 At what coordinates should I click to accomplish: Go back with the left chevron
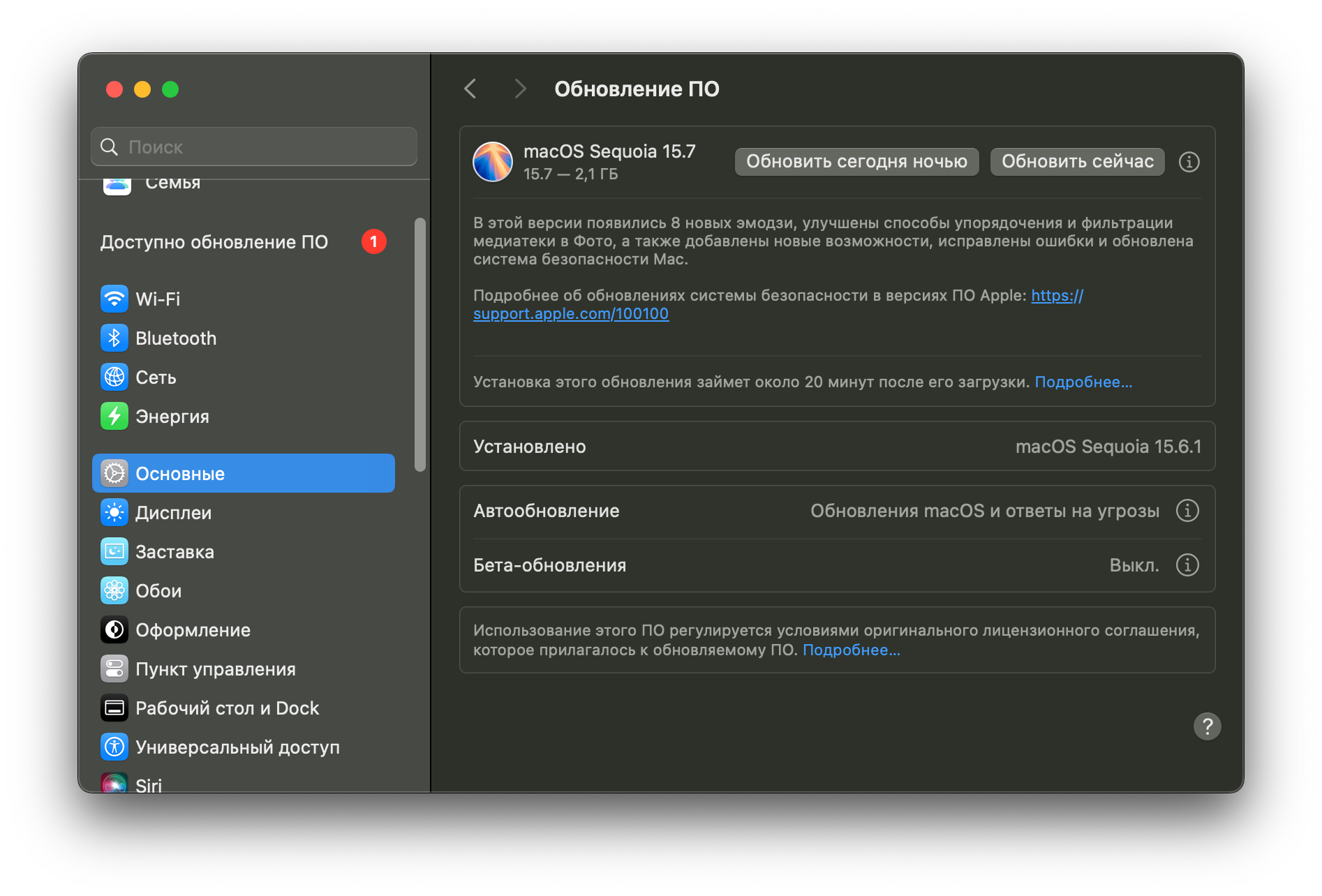(470, 89)
